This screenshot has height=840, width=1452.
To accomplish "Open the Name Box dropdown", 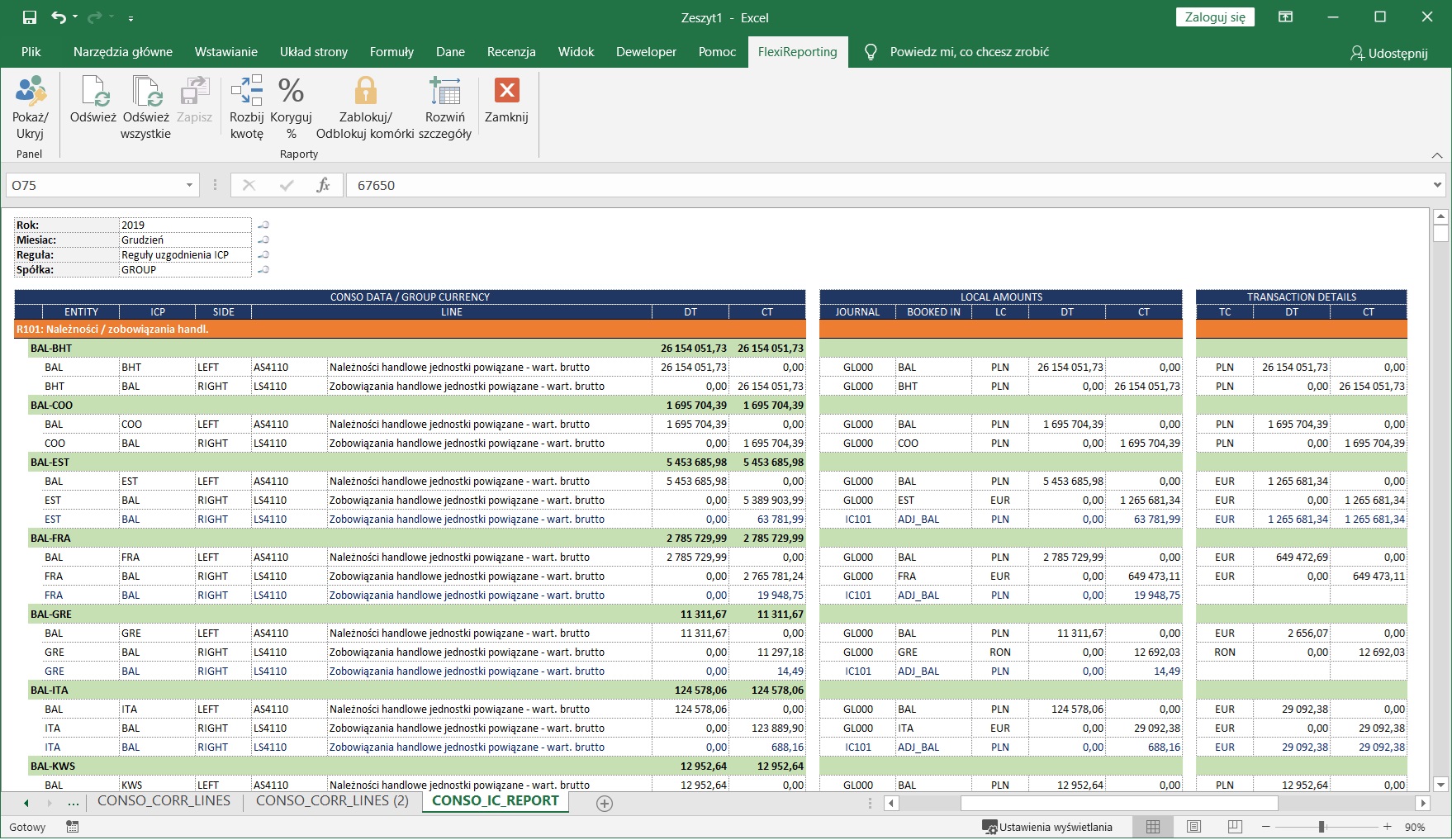I will coord(189,185).
